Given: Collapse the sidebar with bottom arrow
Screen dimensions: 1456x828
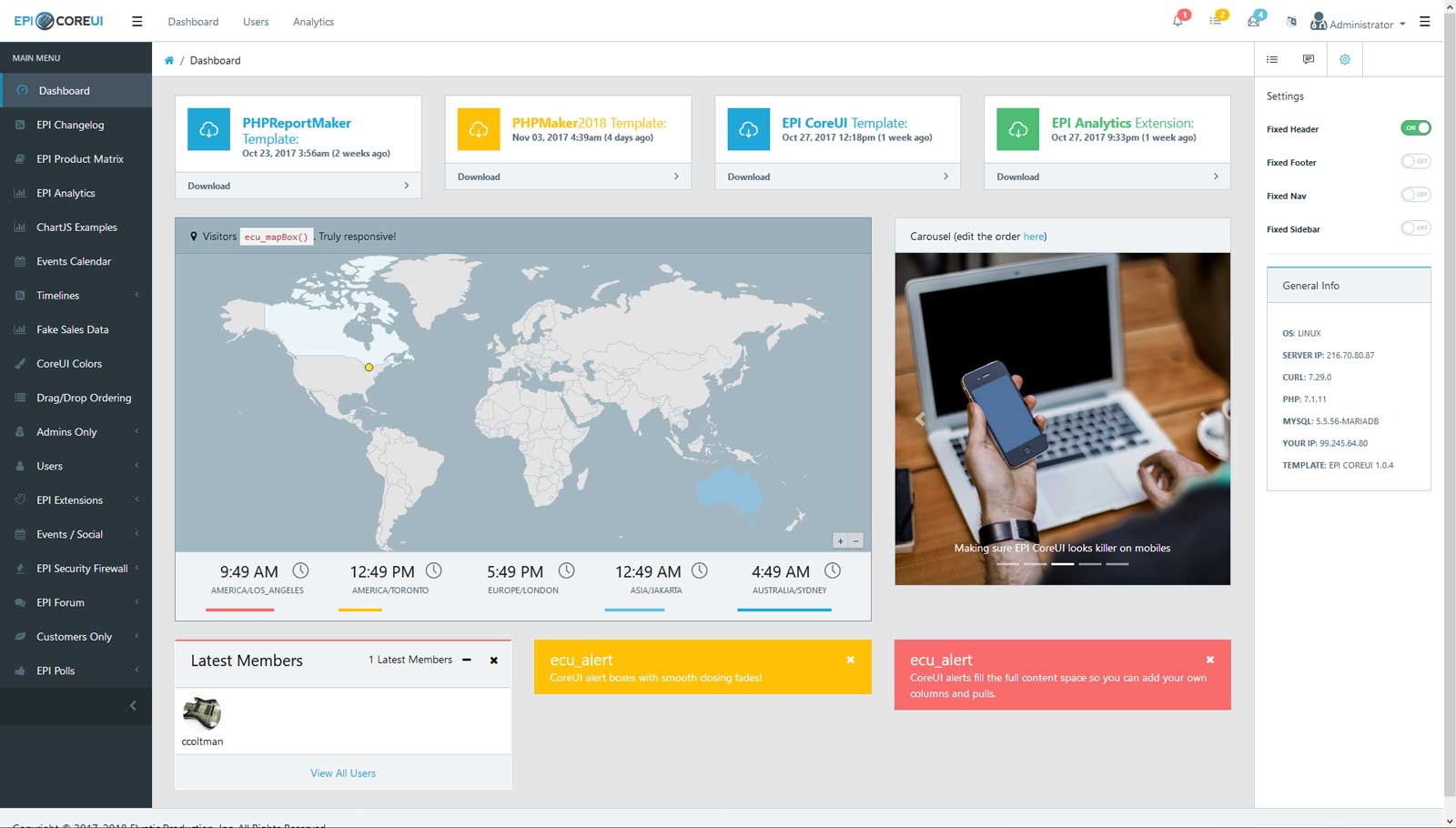Looking at the screenshot, I should [133, 705].
